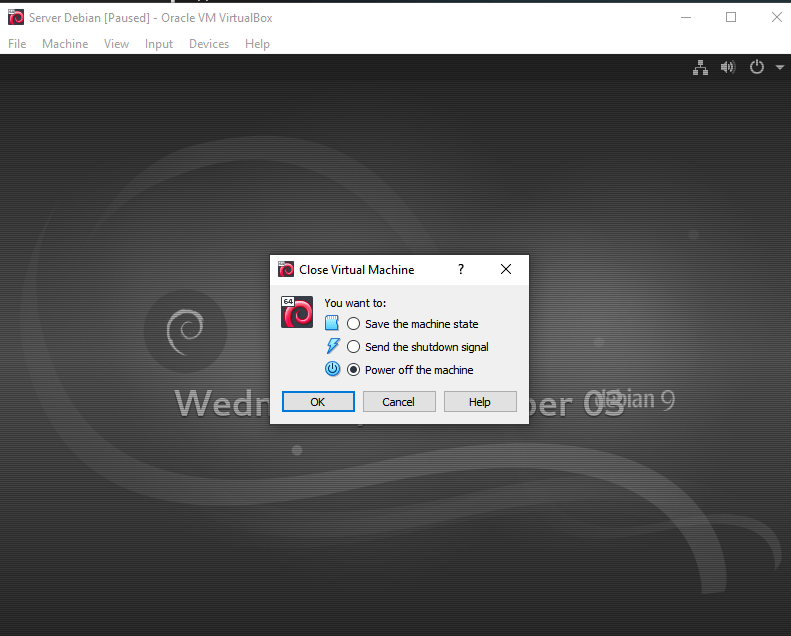
Task: Click the save state disk icon
Action: [x=333, y=323]
